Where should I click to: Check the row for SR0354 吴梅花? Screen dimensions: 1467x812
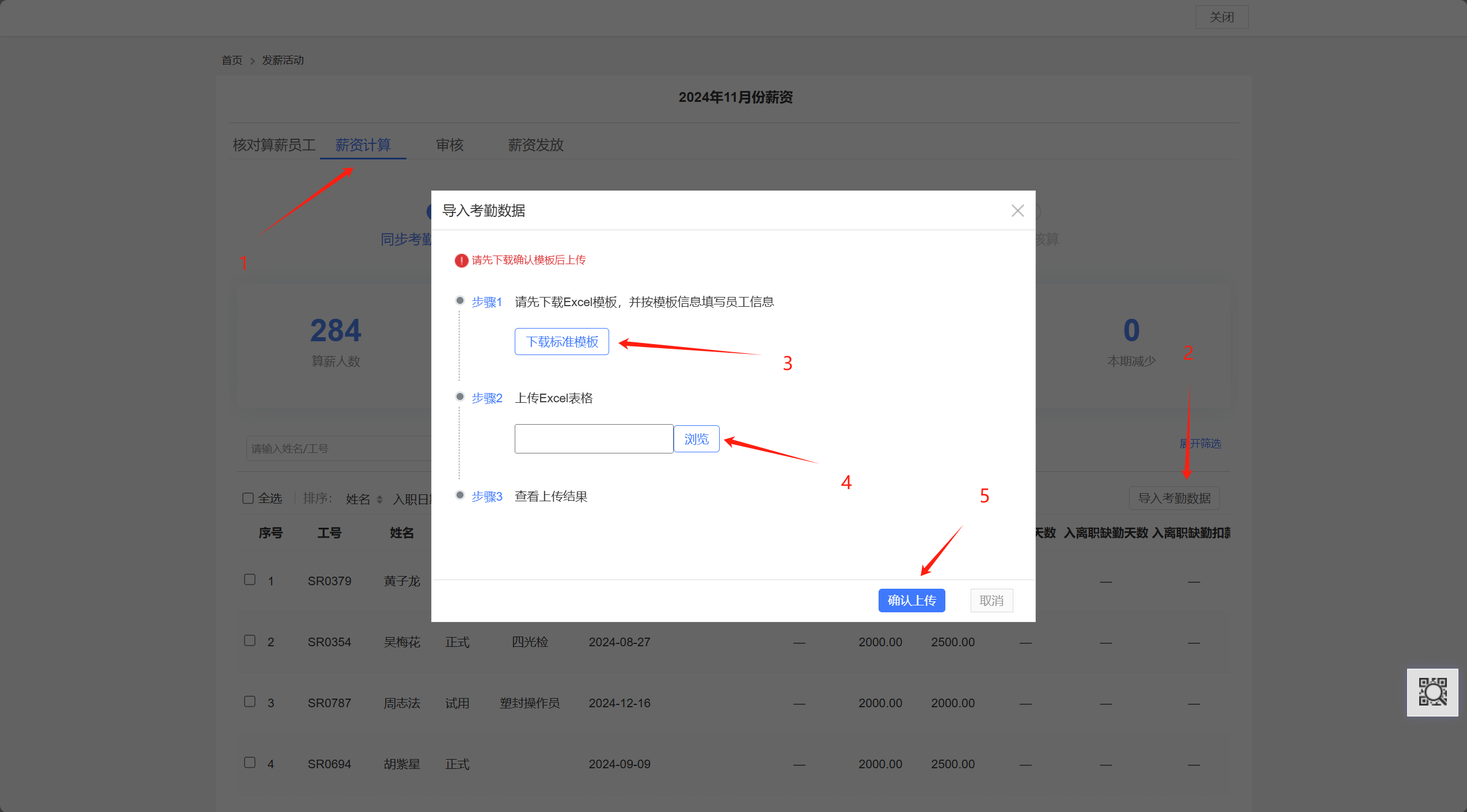[249, 641]
